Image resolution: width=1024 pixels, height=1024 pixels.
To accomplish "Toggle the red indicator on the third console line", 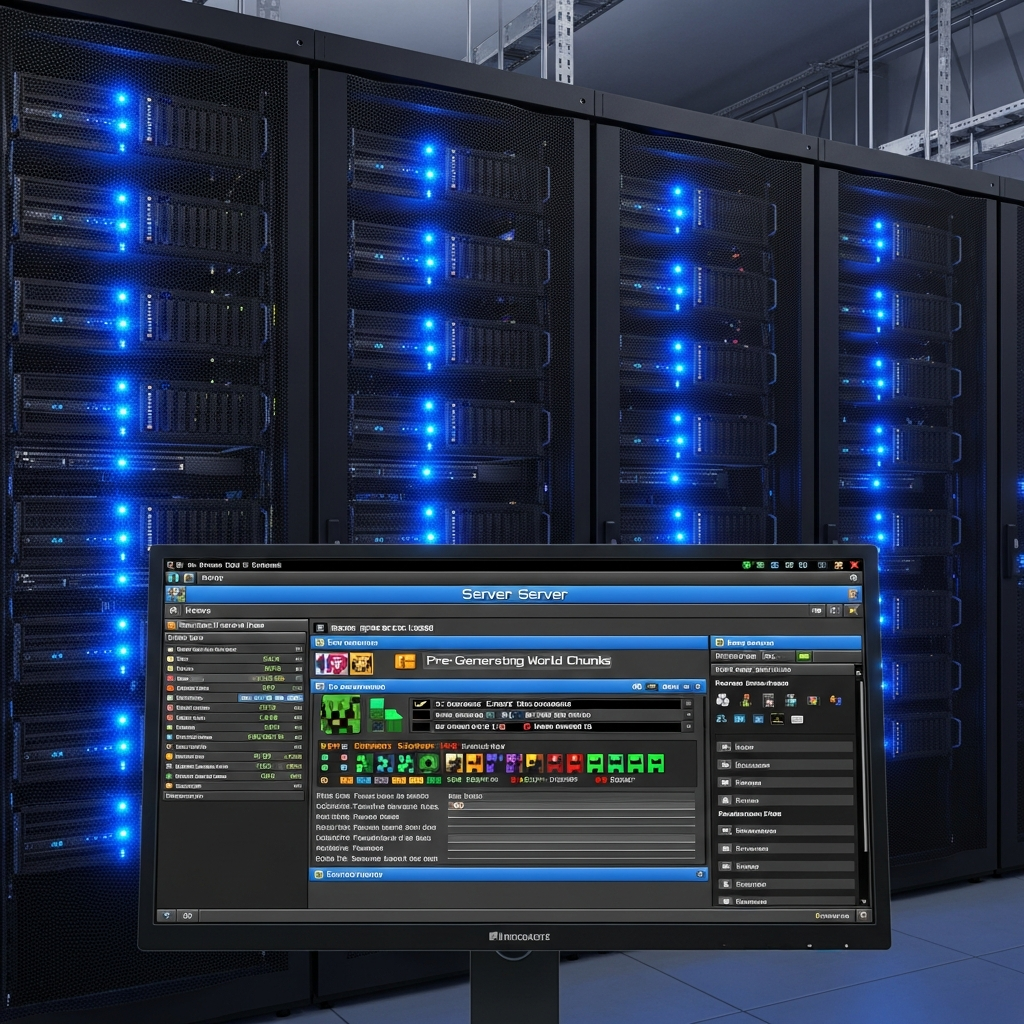I will [x=528, y=727].
